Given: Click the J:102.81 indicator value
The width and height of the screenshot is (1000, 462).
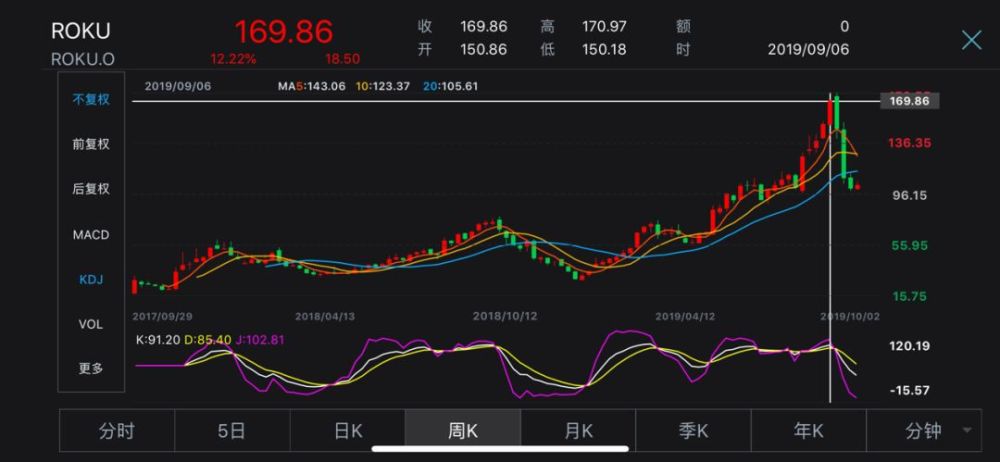Looking at the screenshot, I should click(x=260, y=340).
